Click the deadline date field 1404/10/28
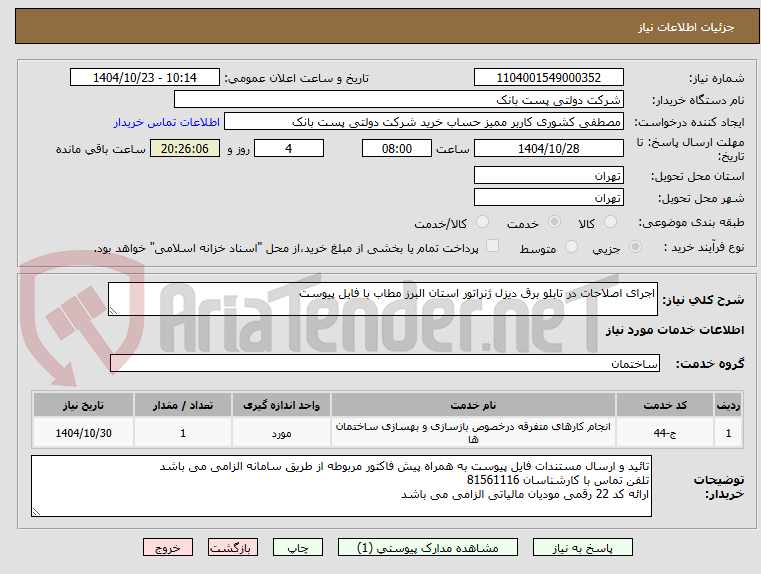The image size is (761, 574). pyautogui.click(x=548, y=148)
